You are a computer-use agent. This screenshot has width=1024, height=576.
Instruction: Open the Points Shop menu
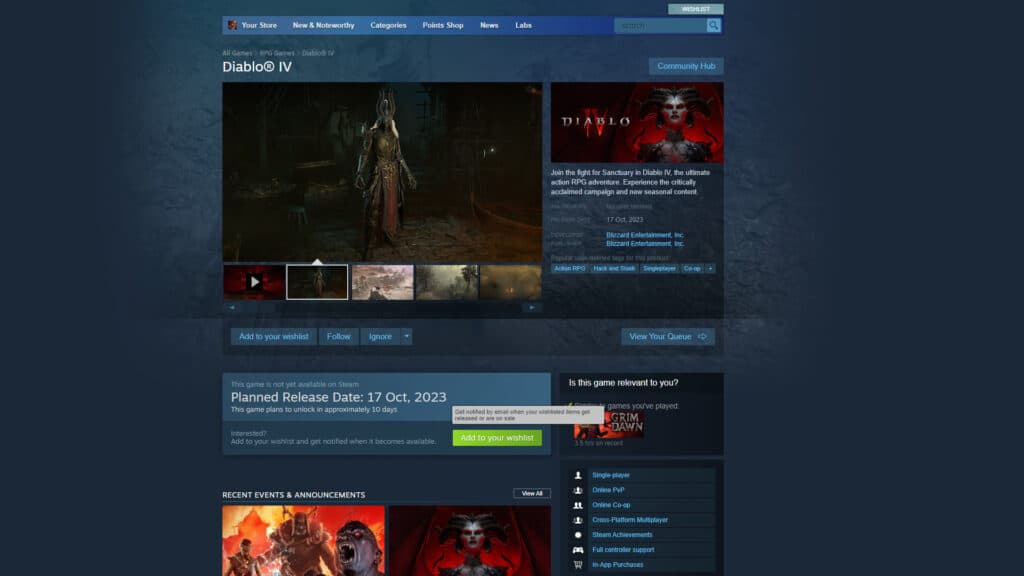(x=442, y=25)
